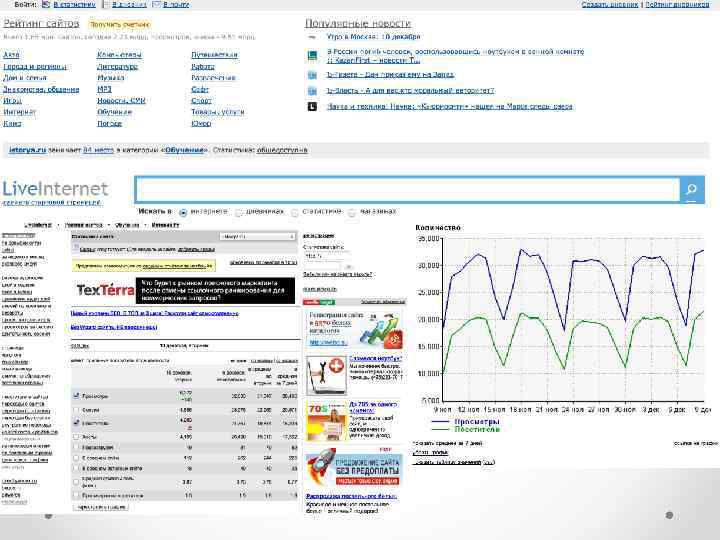The height and width of the screenshot is (540, 720).
Task: Open the 'Литература' category
Action: coord(118,67)
